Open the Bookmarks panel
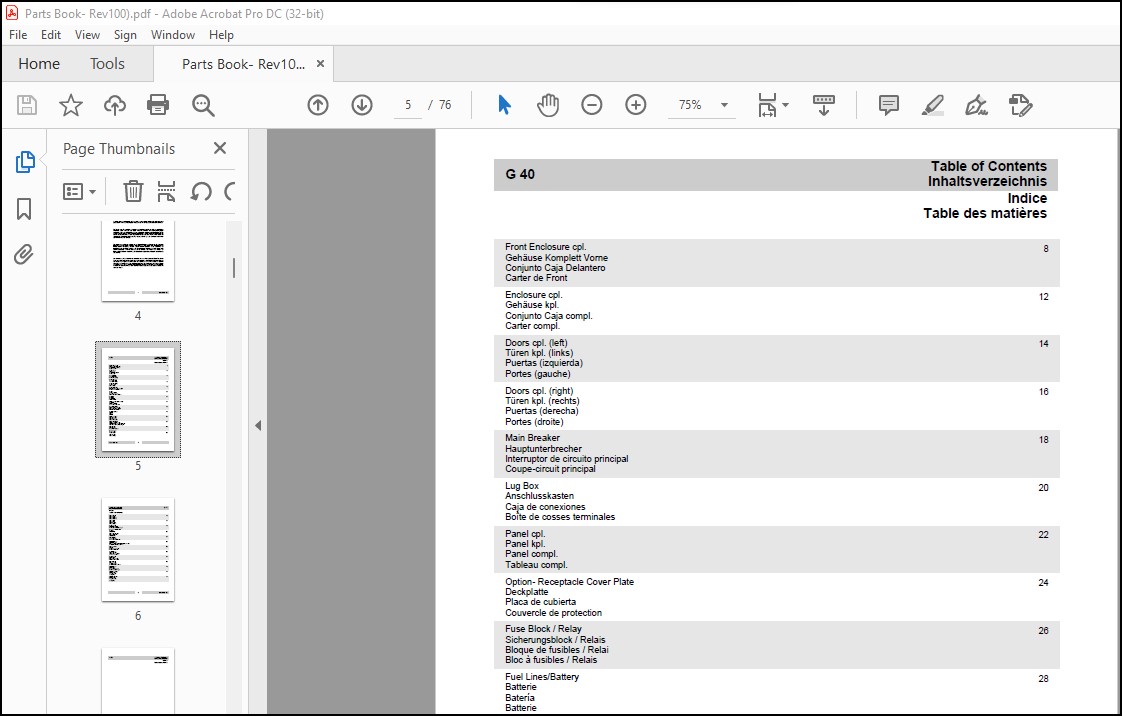This screenshot has width=1122, height=716. (x=24, y=209)
